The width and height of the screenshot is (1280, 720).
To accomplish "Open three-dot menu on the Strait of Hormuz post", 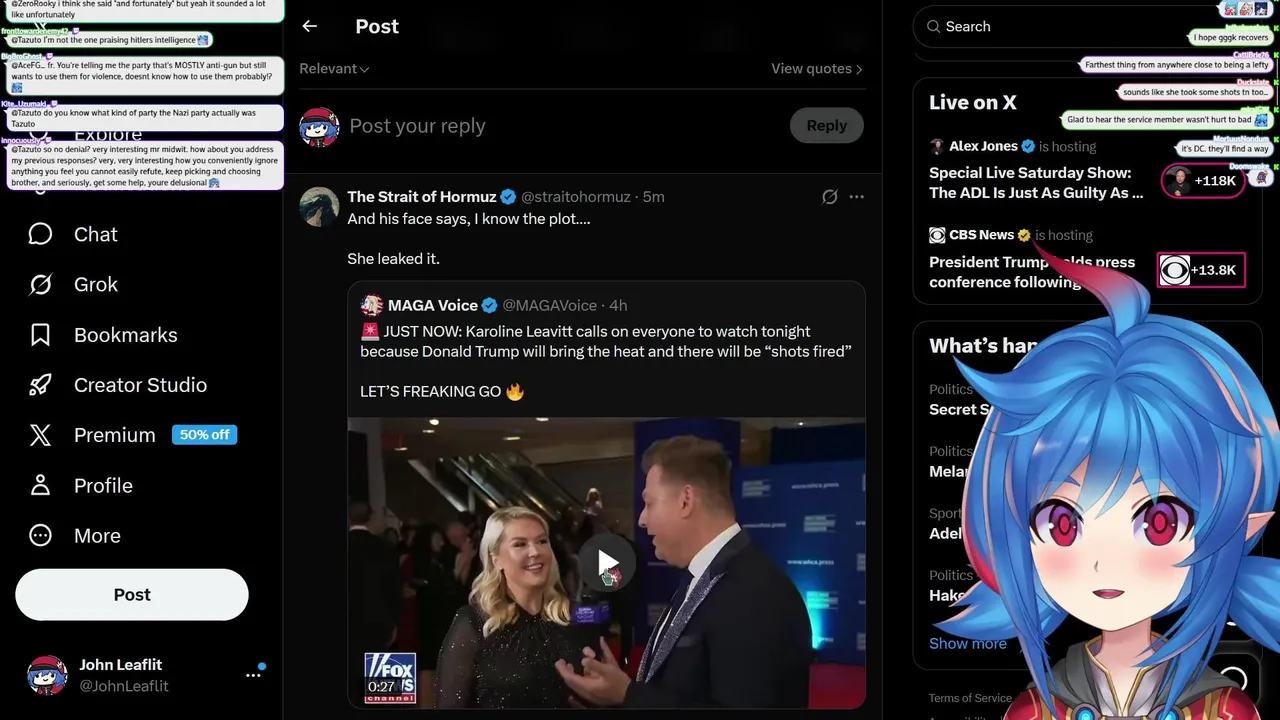I will click(856, 197).
